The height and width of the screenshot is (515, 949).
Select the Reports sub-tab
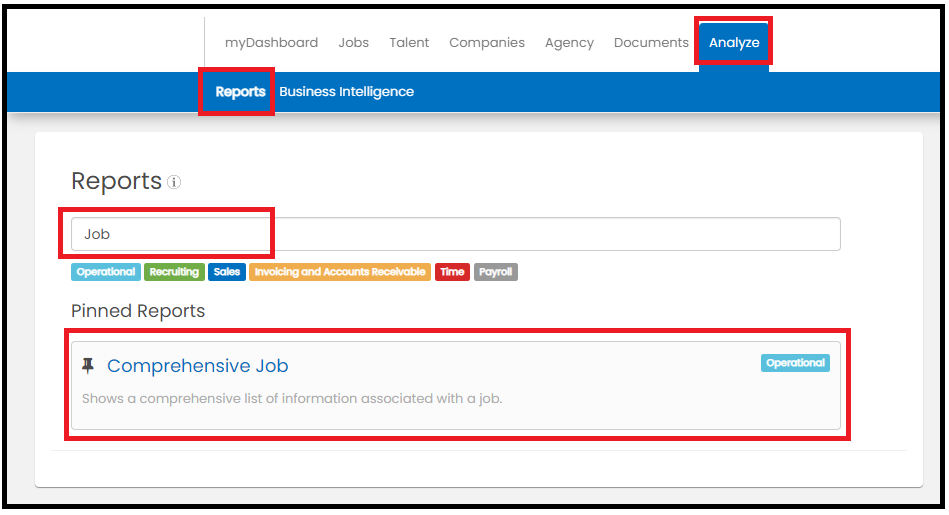click(240, 92)
